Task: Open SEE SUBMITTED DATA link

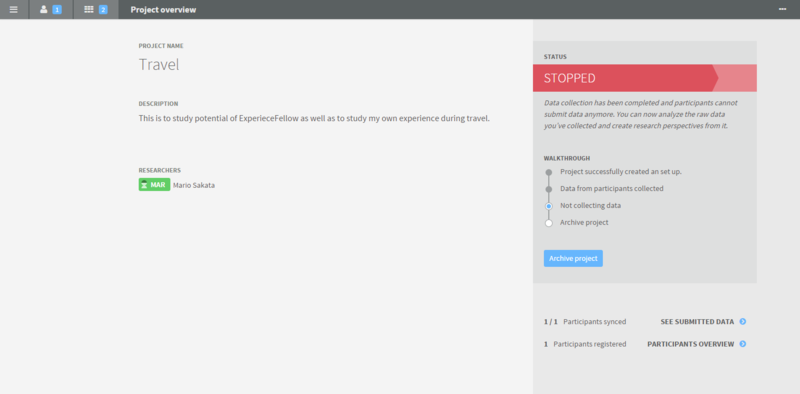Action: click(x=697, y=322)
